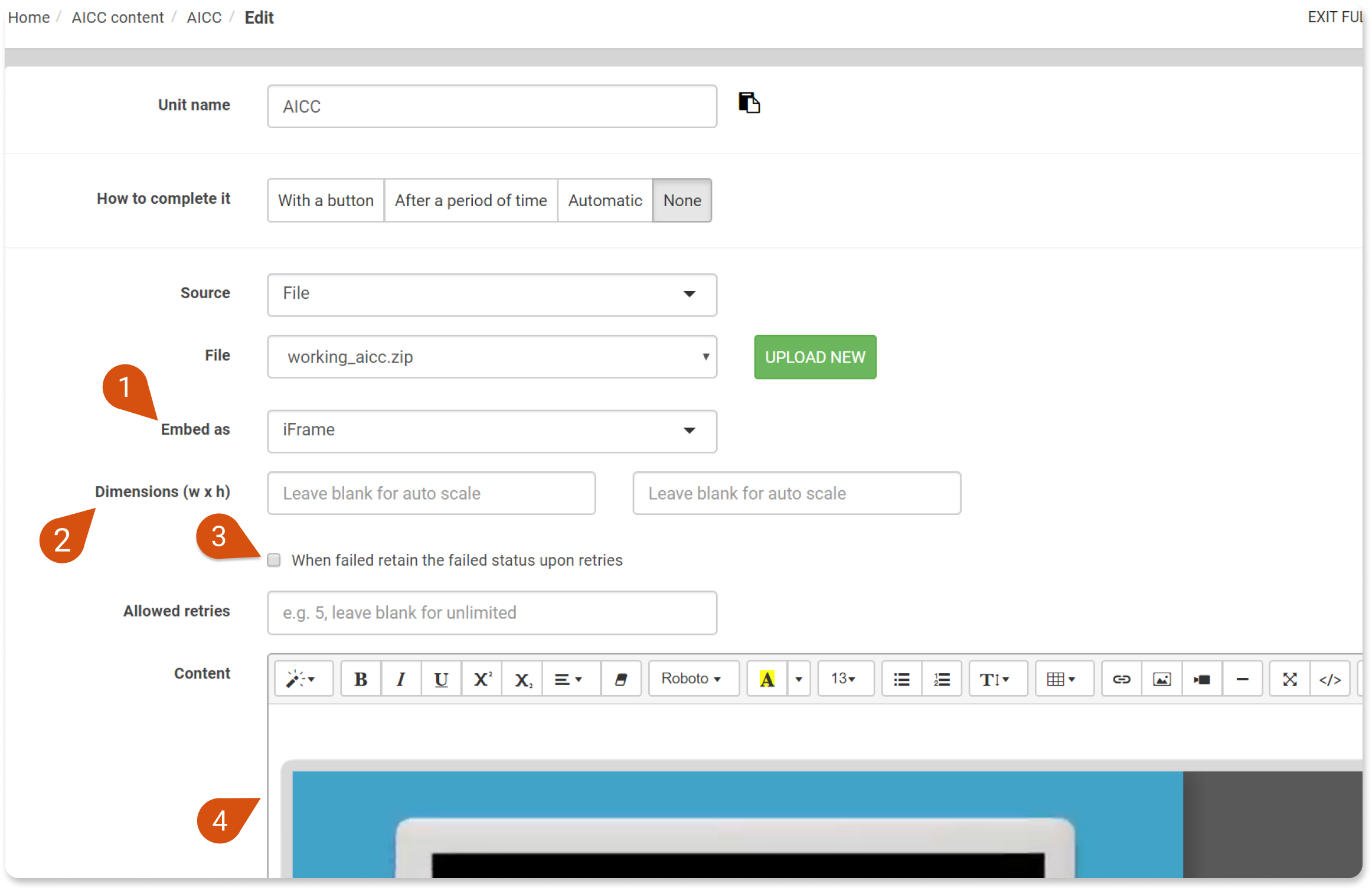This screenshot has height=890, width=1372.
Task: Click the paste/clone icon next to Unit name
Action: (749, 103)
